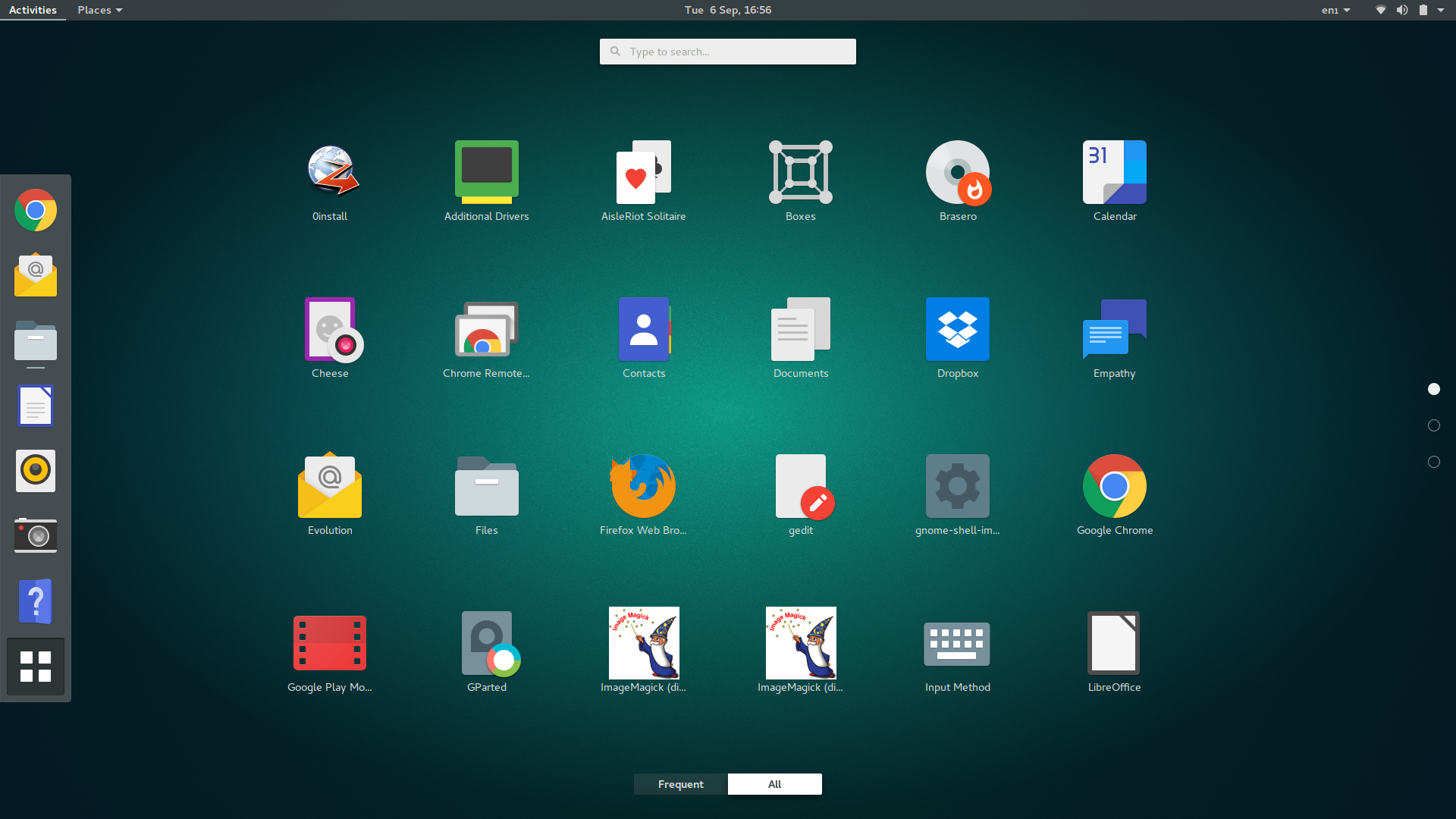Open gnome-shell-im... settings icon
This screenshot has width=1456, height=819.
958,486
